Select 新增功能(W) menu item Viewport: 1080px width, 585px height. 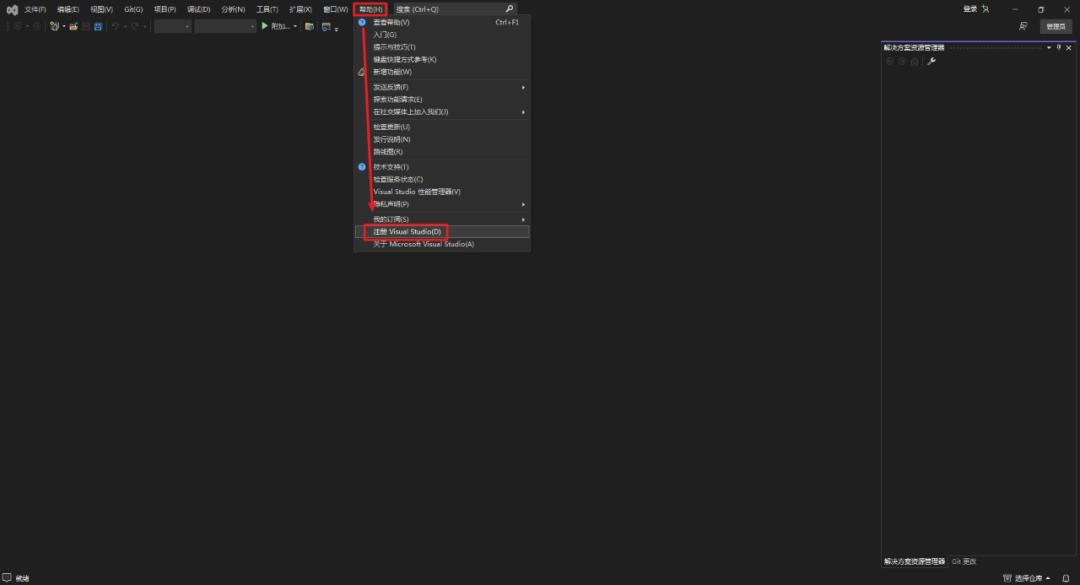(x=442, y=72)
